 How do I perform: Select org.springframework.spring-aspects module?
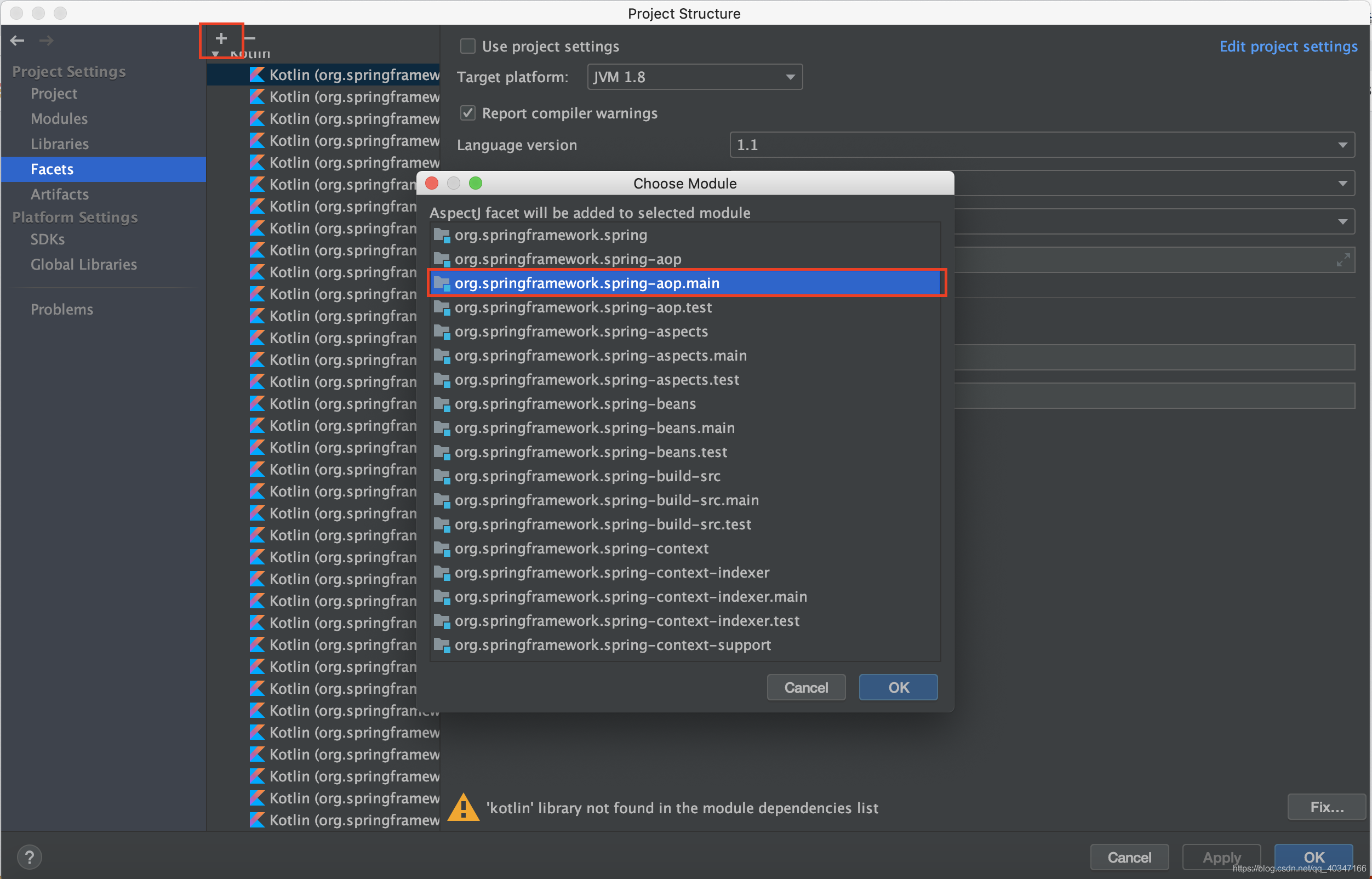click(x=685, y=332)
